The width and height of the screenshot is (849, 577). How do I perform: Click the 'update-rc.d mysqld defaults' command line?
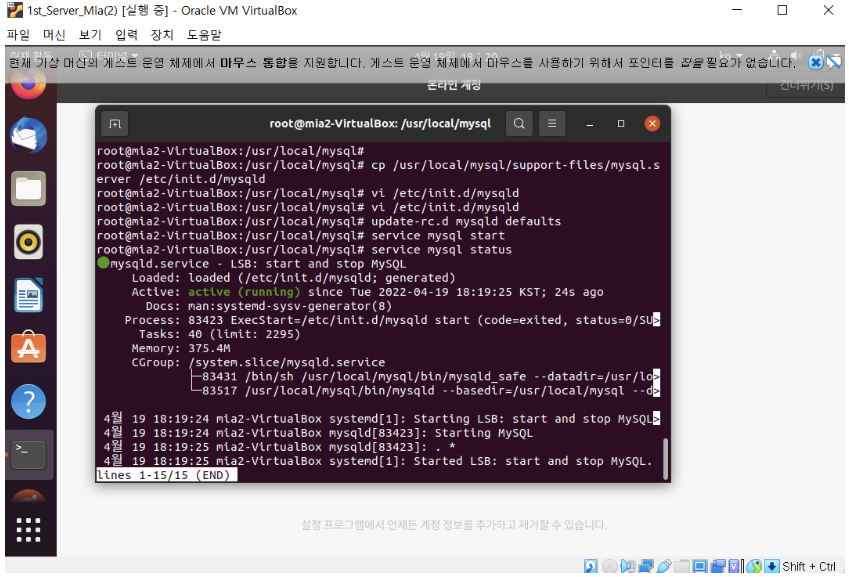click(466, 221)
